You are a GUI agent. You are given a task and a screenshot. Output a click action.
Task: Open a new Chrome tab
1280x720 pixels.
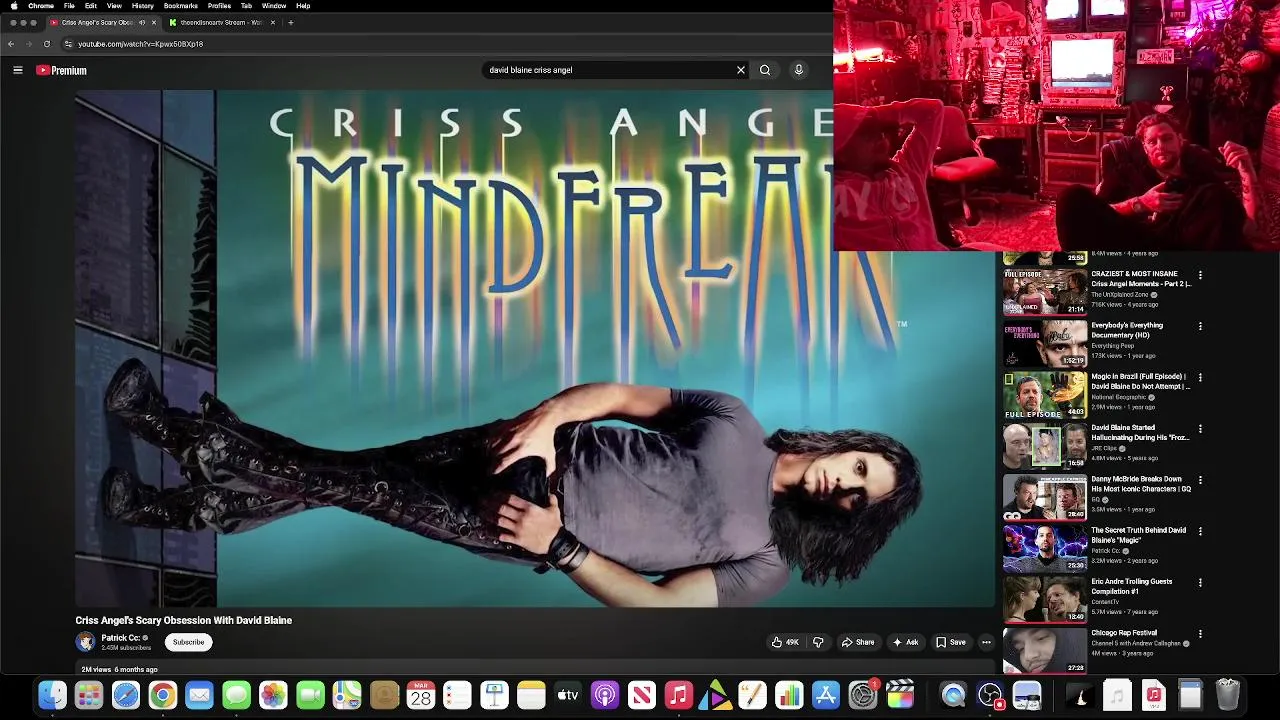click(291, 22)
